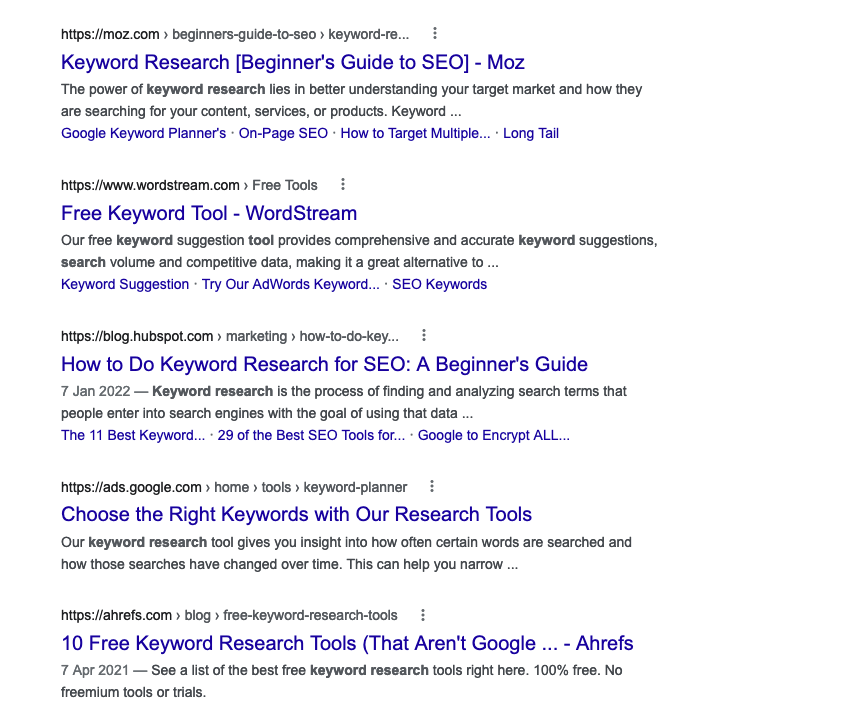Viewport: 849px width, 716px height.
Task: Click the WordStream snippet starting 'Our free keyword'
Action: 359,251
